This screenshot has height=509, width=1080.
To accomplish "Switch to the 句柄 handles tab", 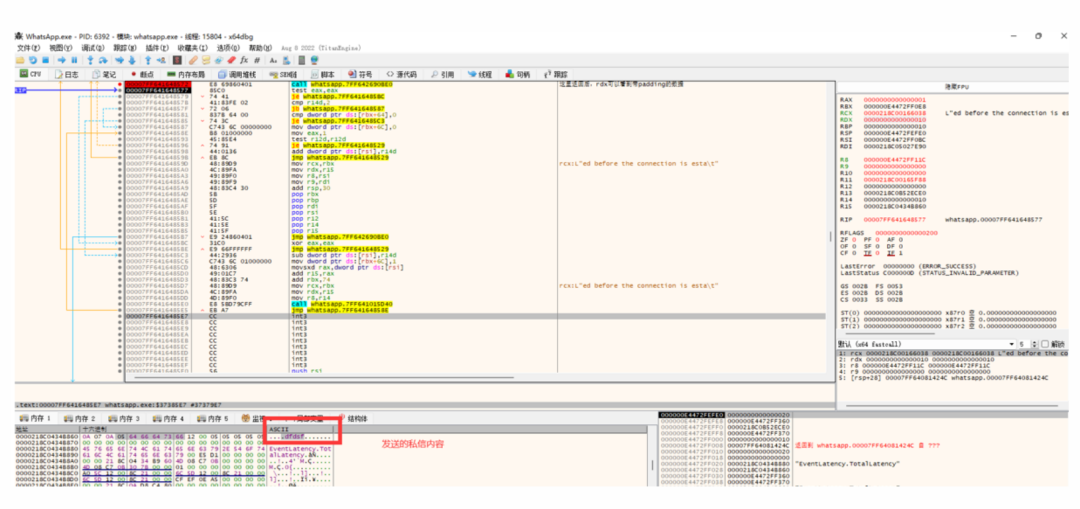I will pos(518,74).
